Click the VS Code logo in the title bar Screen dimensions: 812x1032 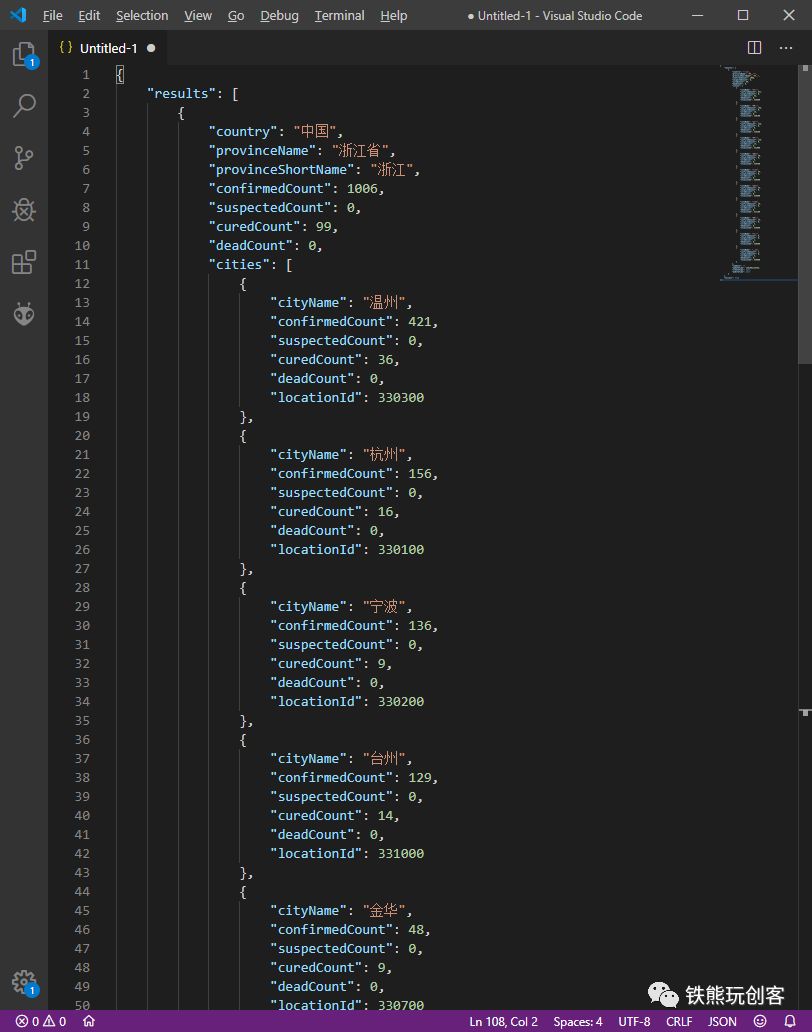coord(18,14)
